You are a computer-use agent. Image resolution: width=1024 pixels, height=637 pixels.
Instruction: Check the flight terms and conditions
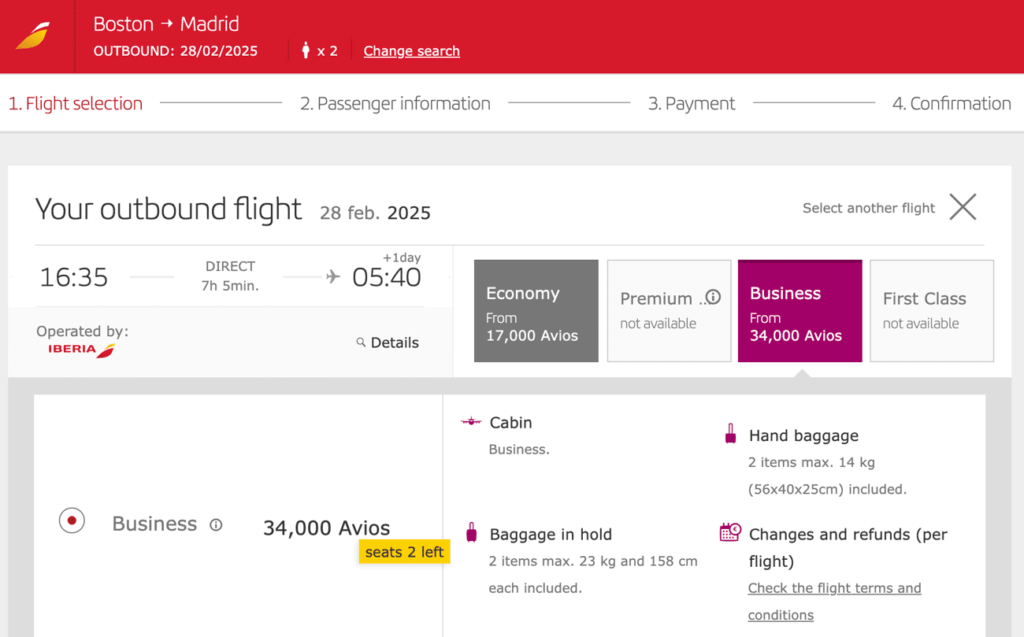tap(834, 588)
